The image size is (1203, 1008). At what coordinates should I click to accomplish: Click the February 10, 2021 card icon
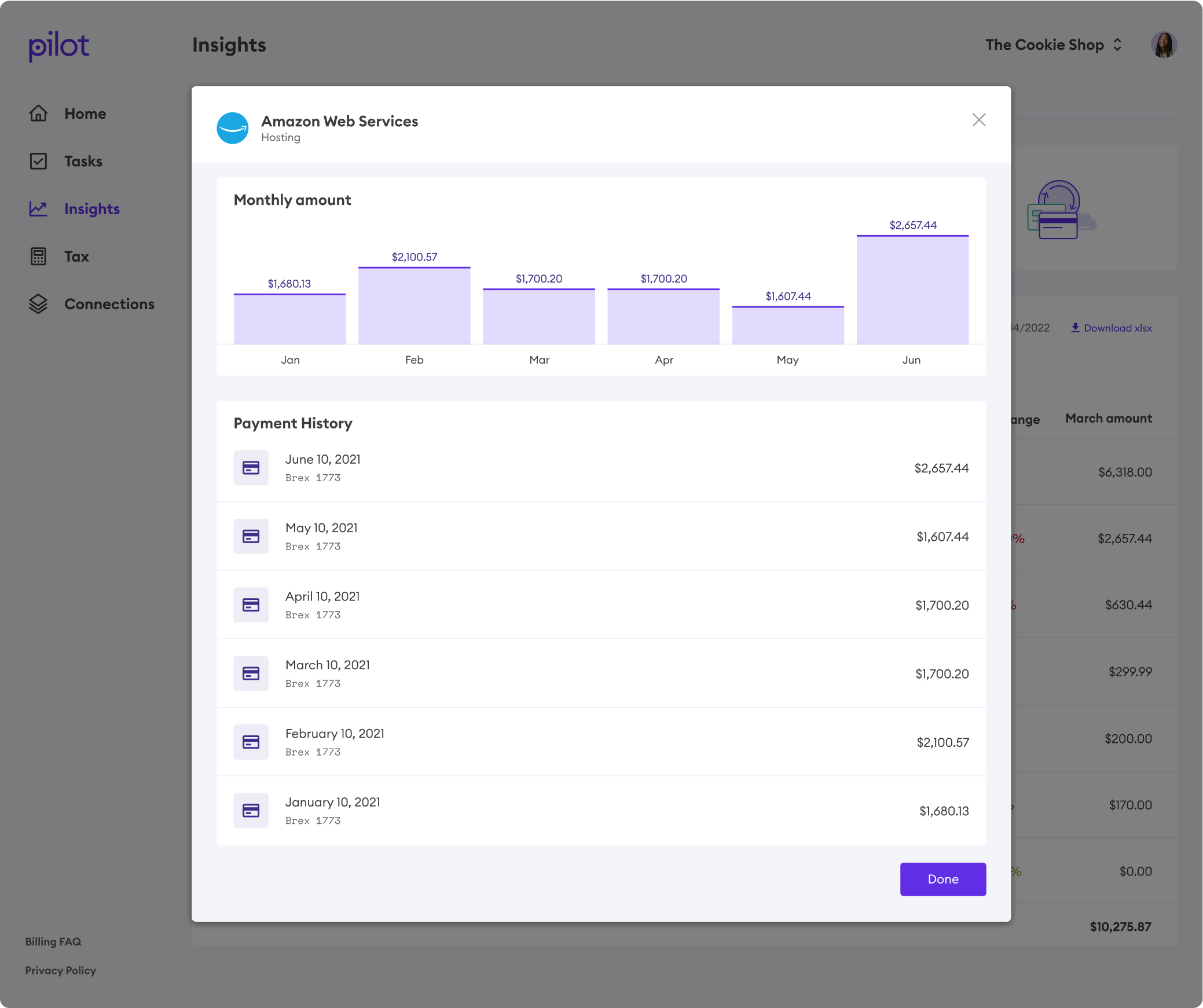pyautogui.click(x=251, y=742)
